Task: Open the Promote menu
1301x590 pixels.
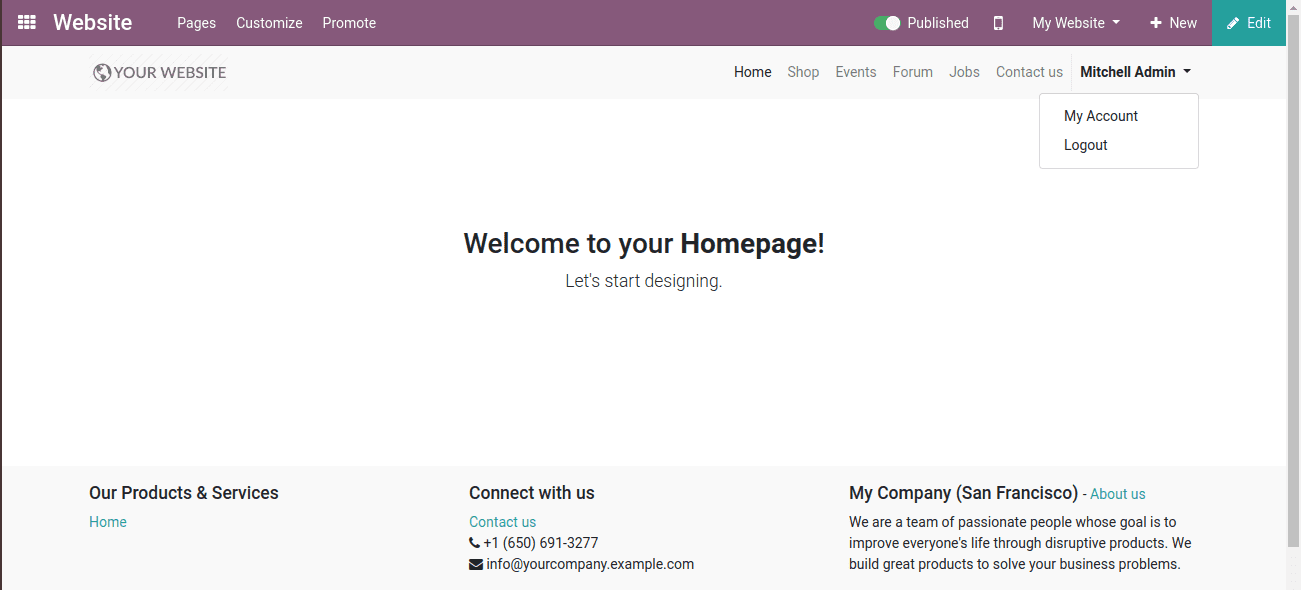Action: point(349,23)
